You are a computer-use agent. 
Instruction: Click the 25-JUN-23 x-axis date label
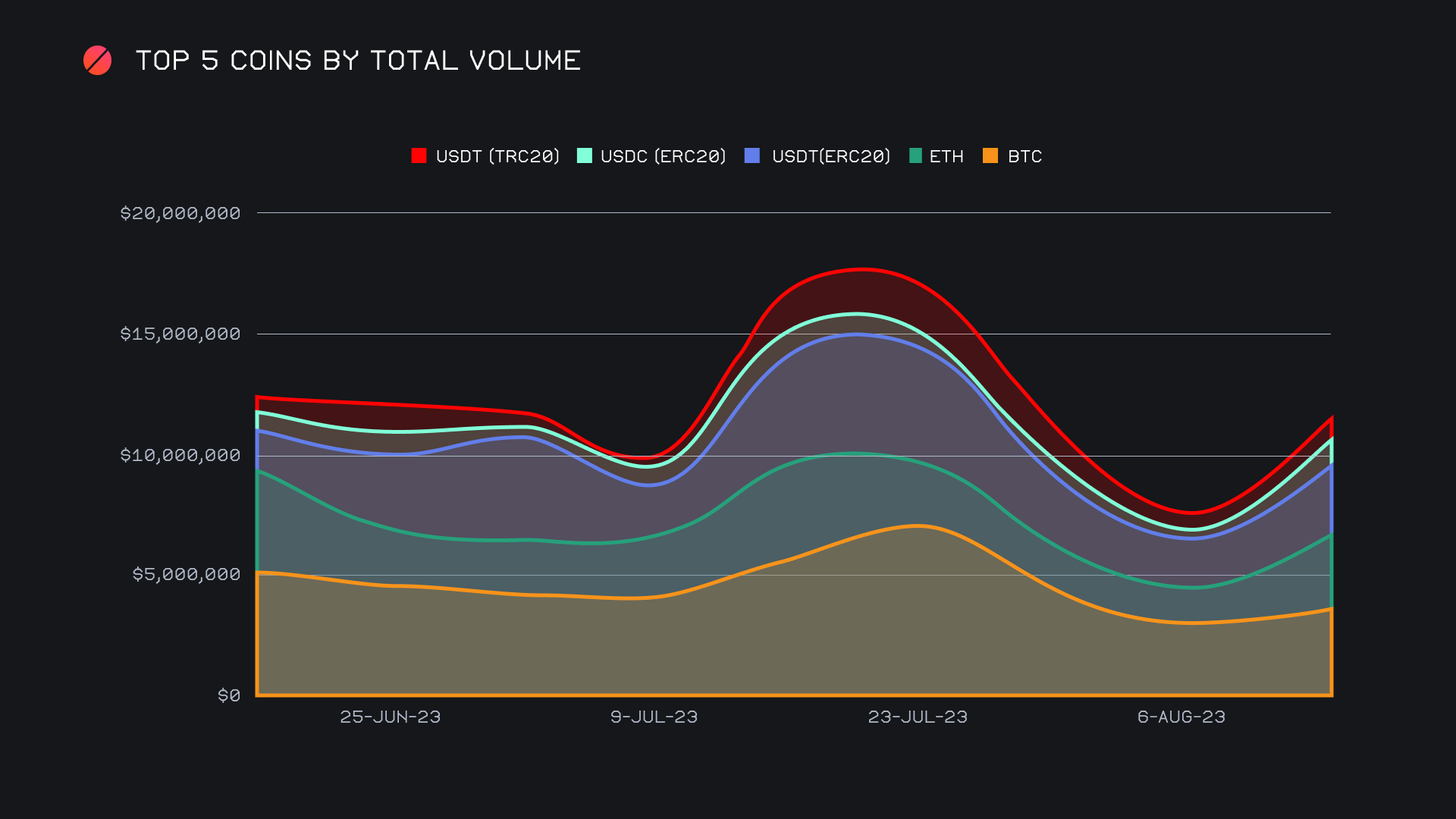pos(390,717)
